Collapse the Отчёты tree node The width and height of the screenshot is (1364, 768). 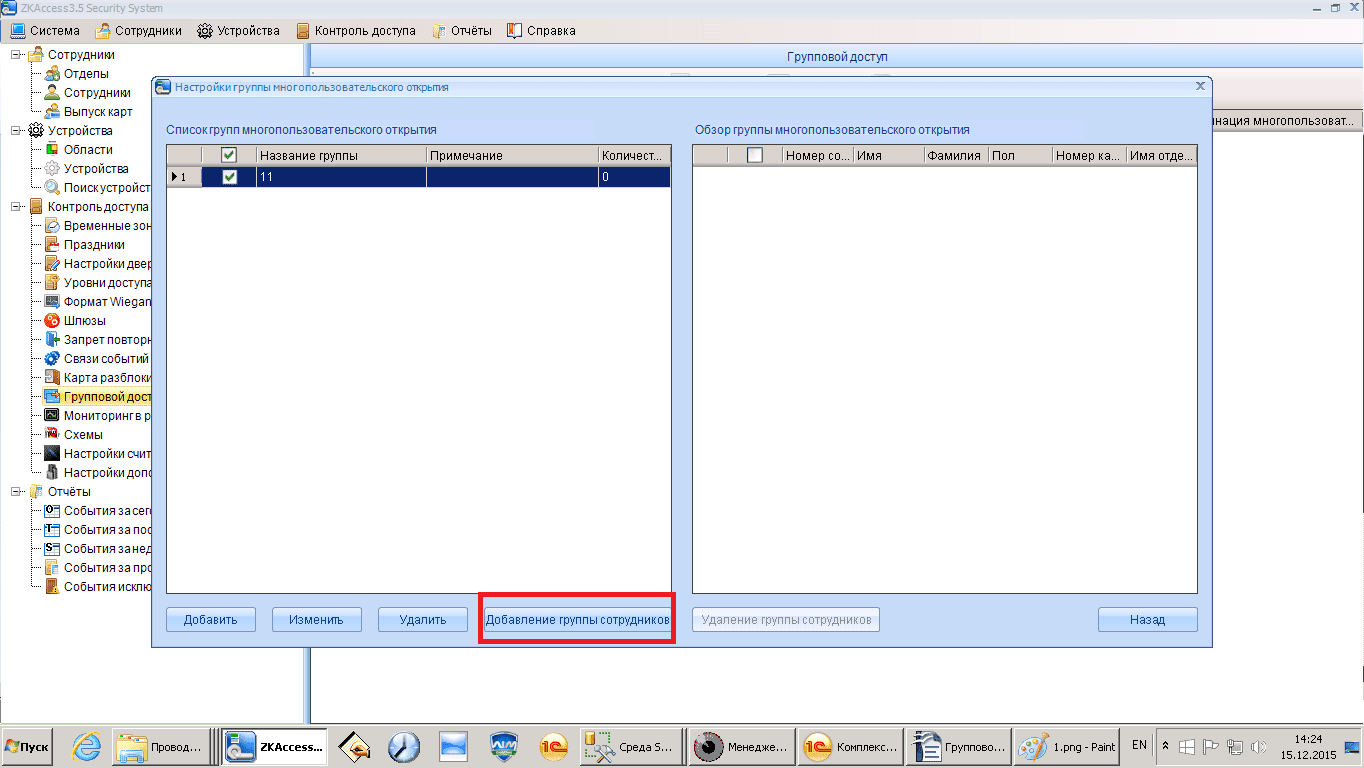(x=17, y=492)
